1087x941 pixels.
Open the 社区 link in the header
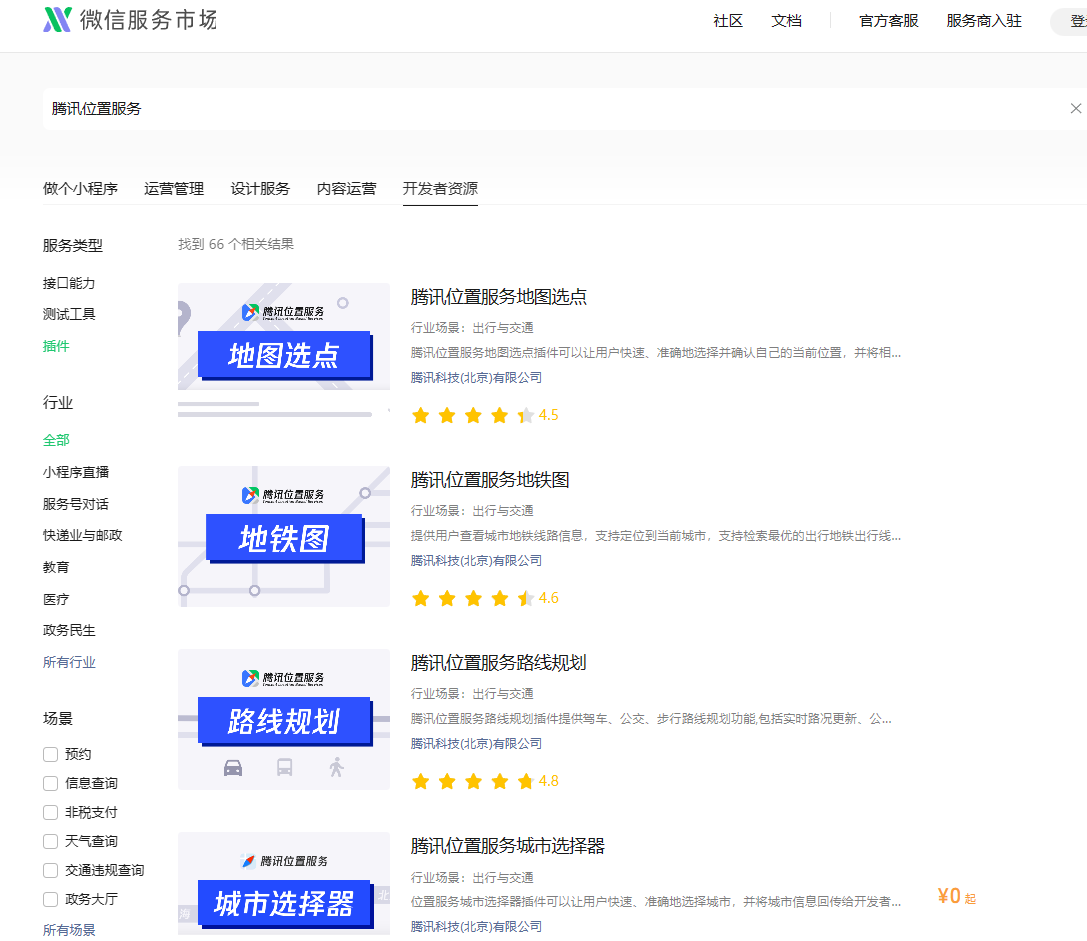pos(728,21)
